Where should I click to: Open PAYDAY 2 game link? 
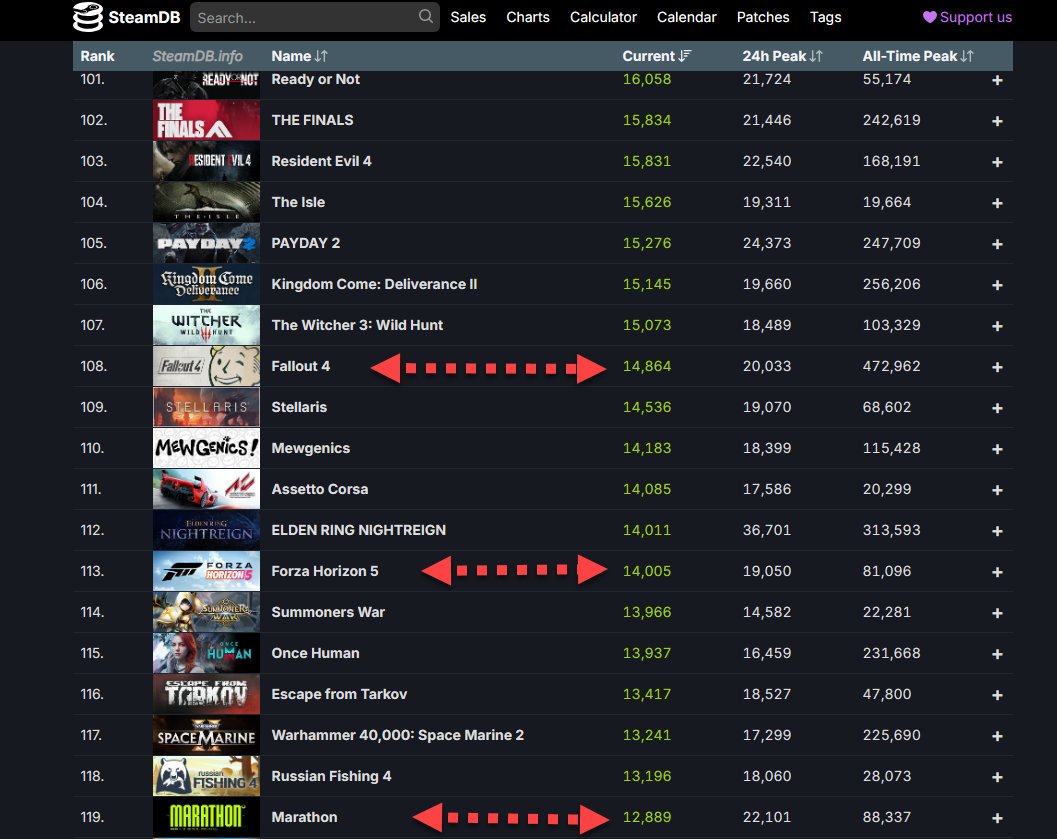[x=305, y=243]
